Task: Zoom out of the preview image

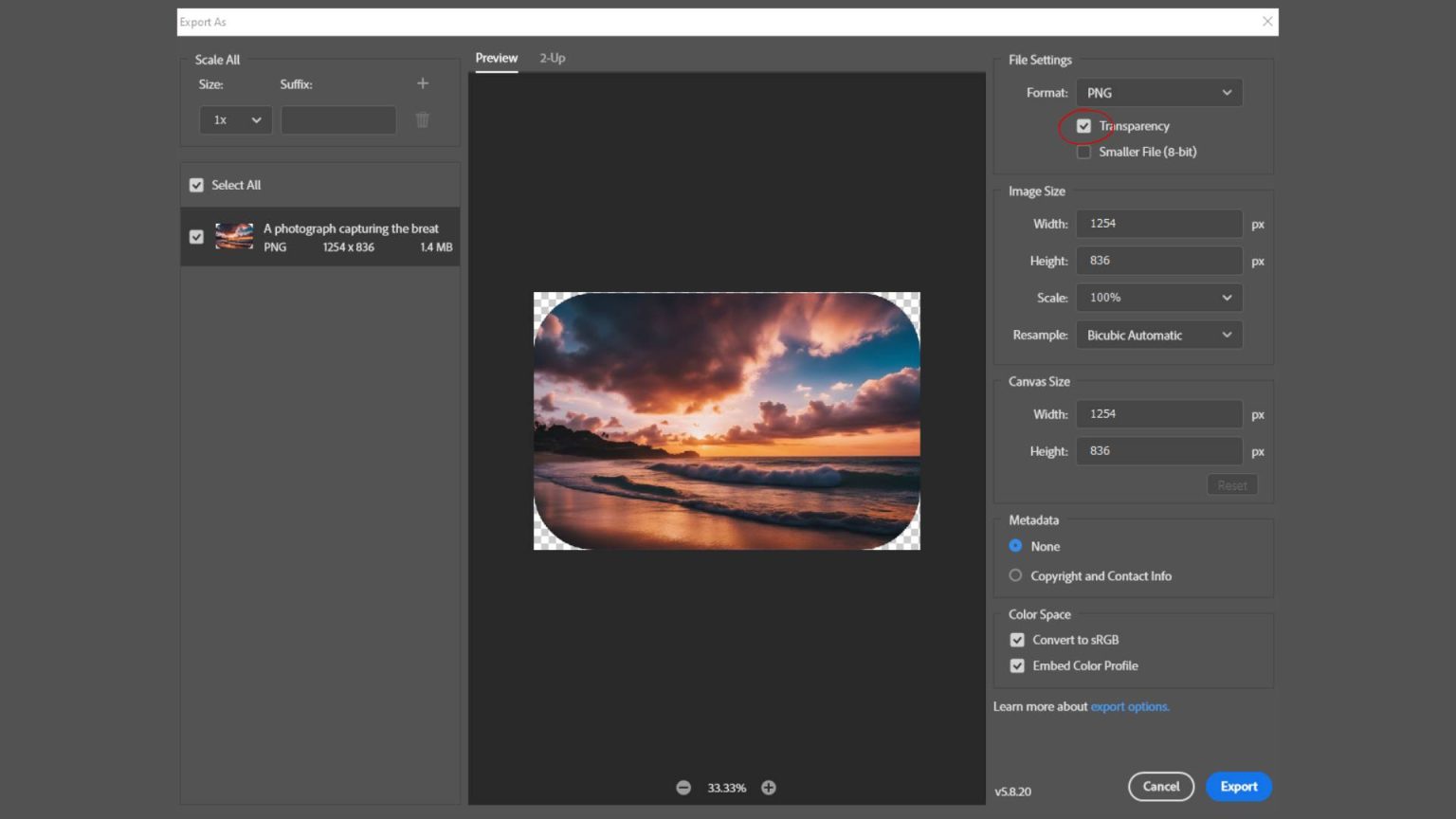Action: [682, 787]
